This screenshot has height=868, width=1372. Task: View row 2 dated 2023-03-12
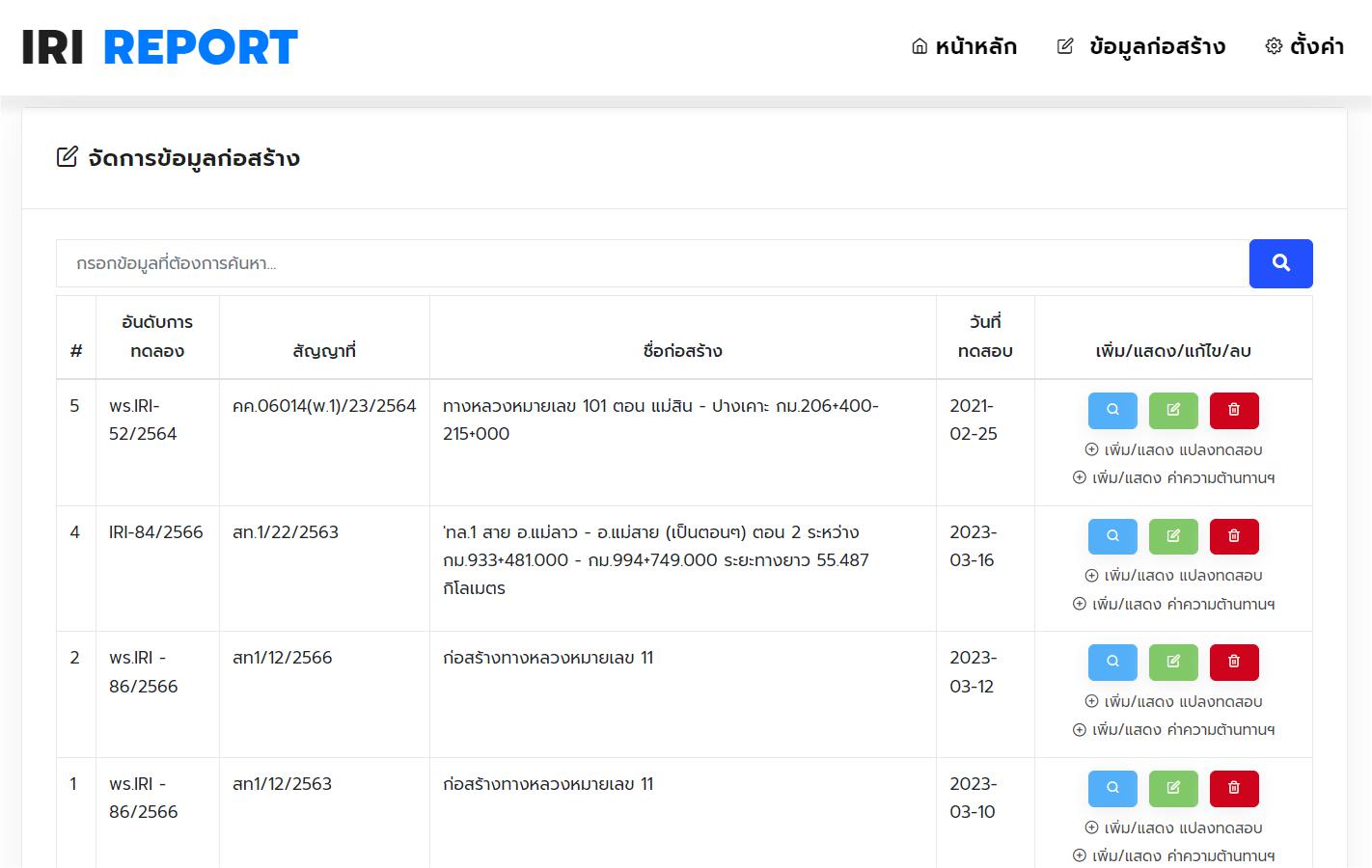point(1112,662)
